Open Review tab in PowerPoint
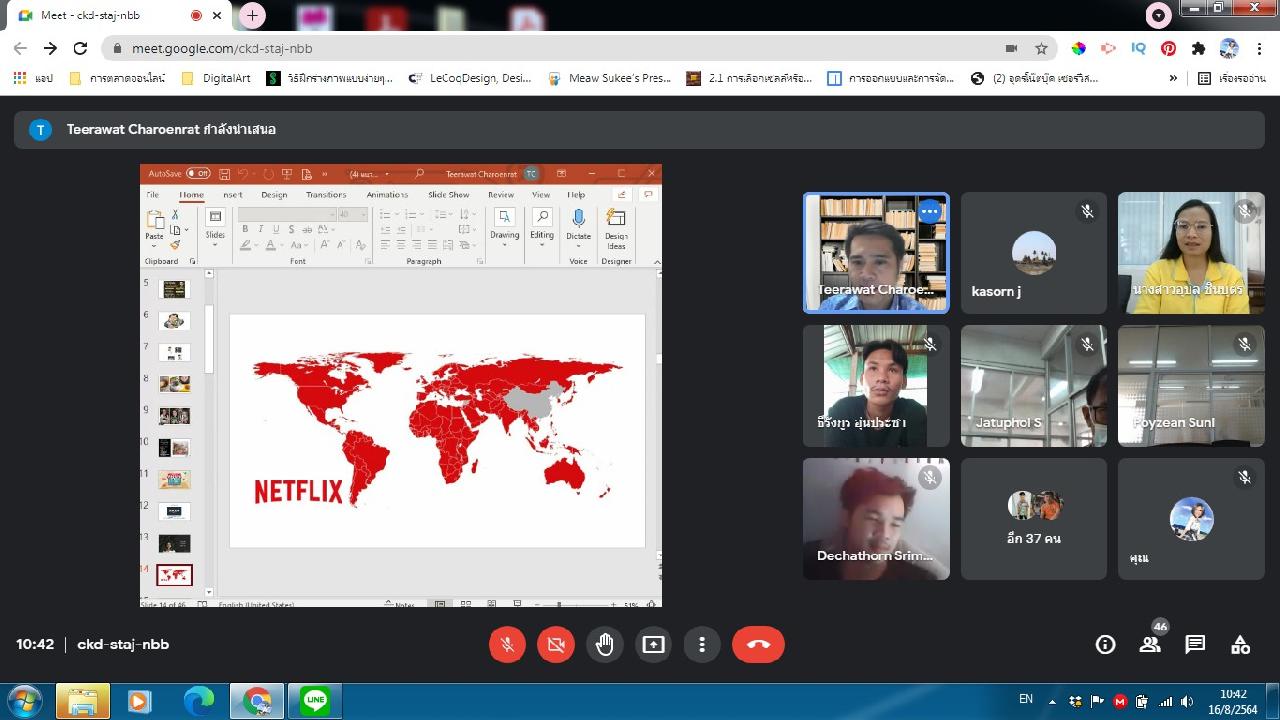 pyautogui.click(x=501, y=195)
